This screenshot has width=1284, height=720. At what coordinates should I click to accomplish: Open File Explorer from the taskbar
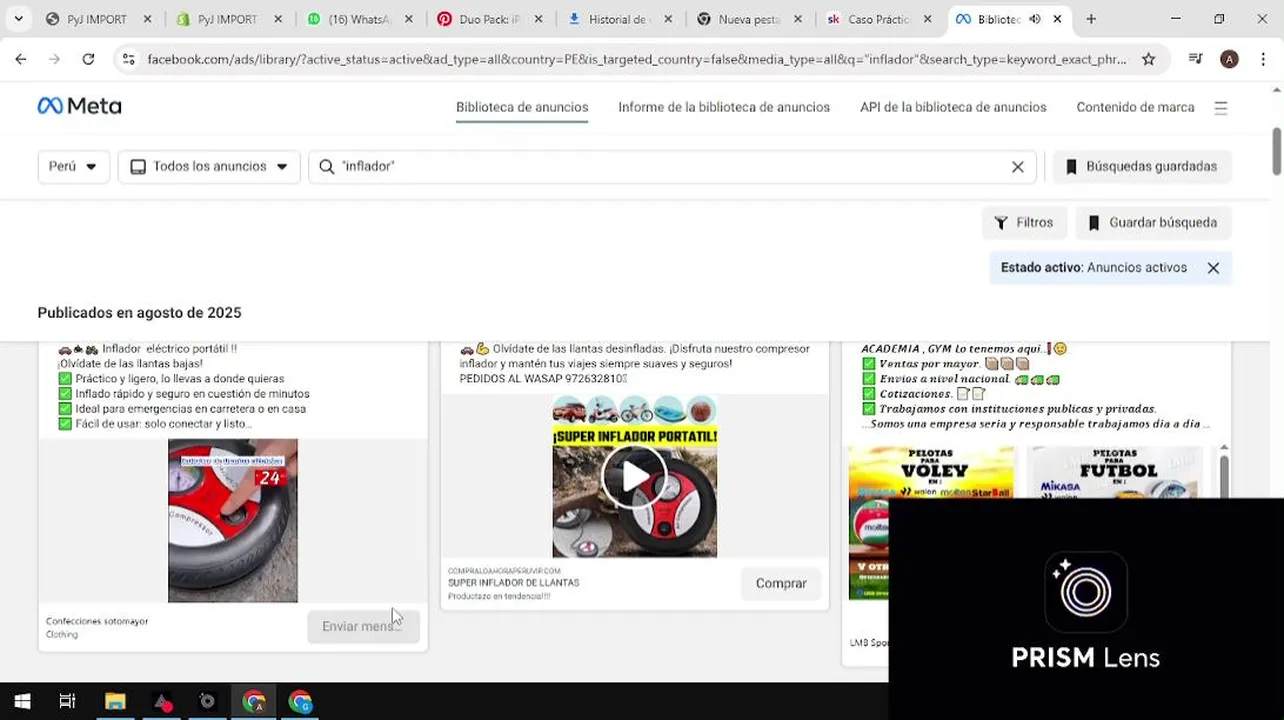point(115,702)
